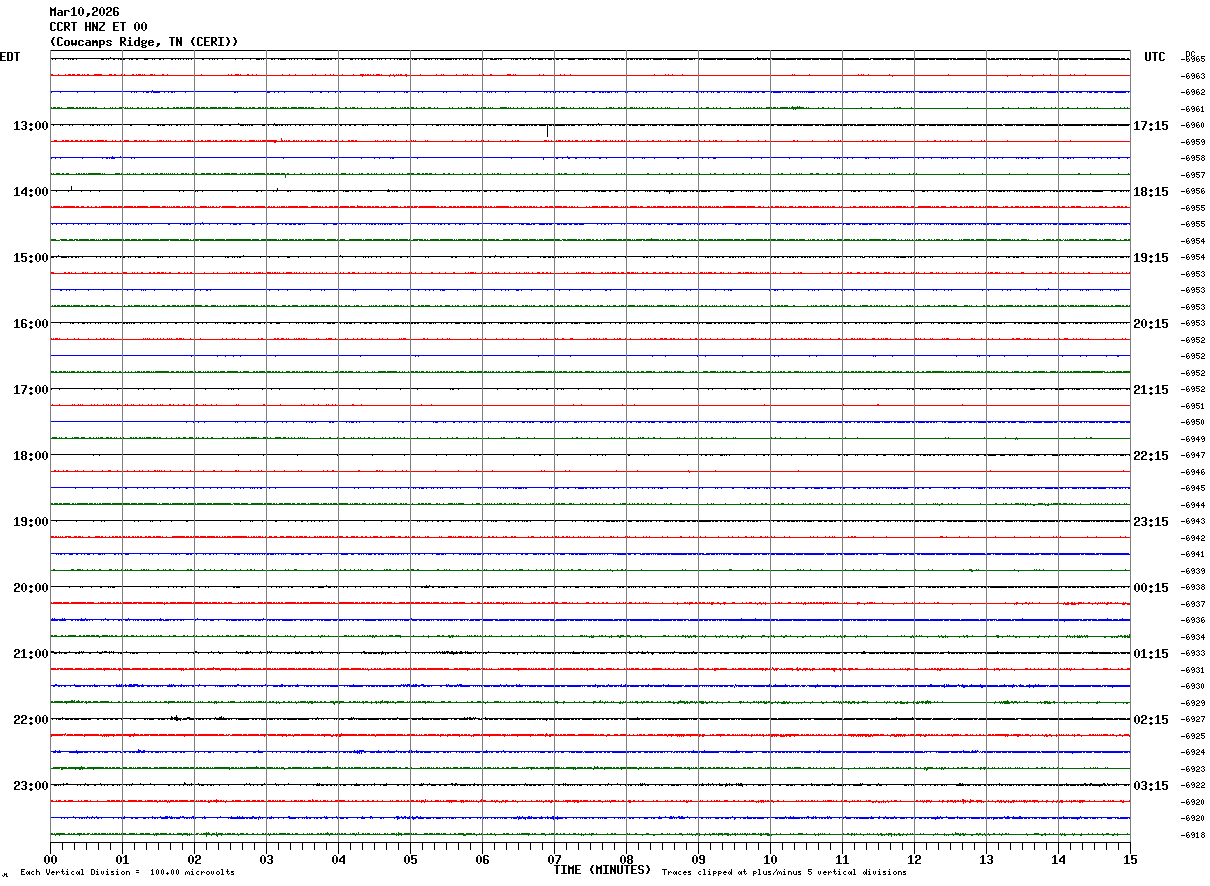The width and height of the screenshot is (1210, 886).
Task: Click the Traces clipped at plus/minus 5 note
Action: point(785,873)
